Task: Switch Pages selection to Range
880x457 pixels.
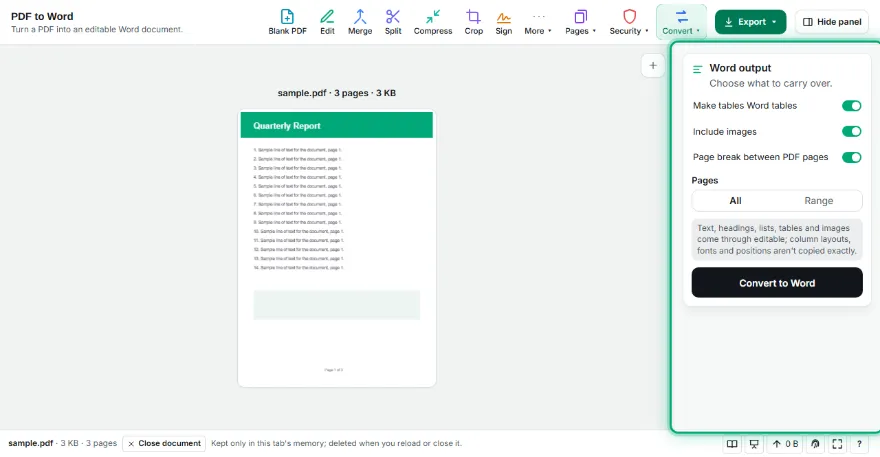Action: [819, 200]
